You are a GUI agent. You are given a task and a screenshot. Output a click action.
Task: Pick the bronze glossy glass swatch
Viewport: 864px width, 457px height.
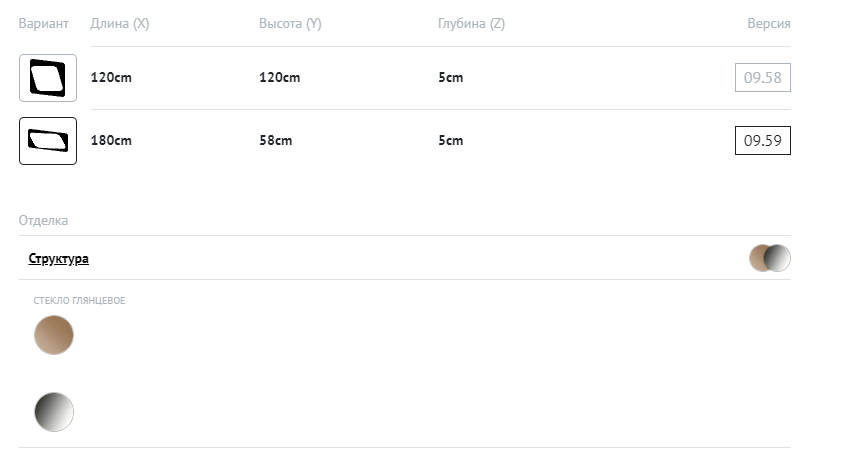(x=54, y=335)
